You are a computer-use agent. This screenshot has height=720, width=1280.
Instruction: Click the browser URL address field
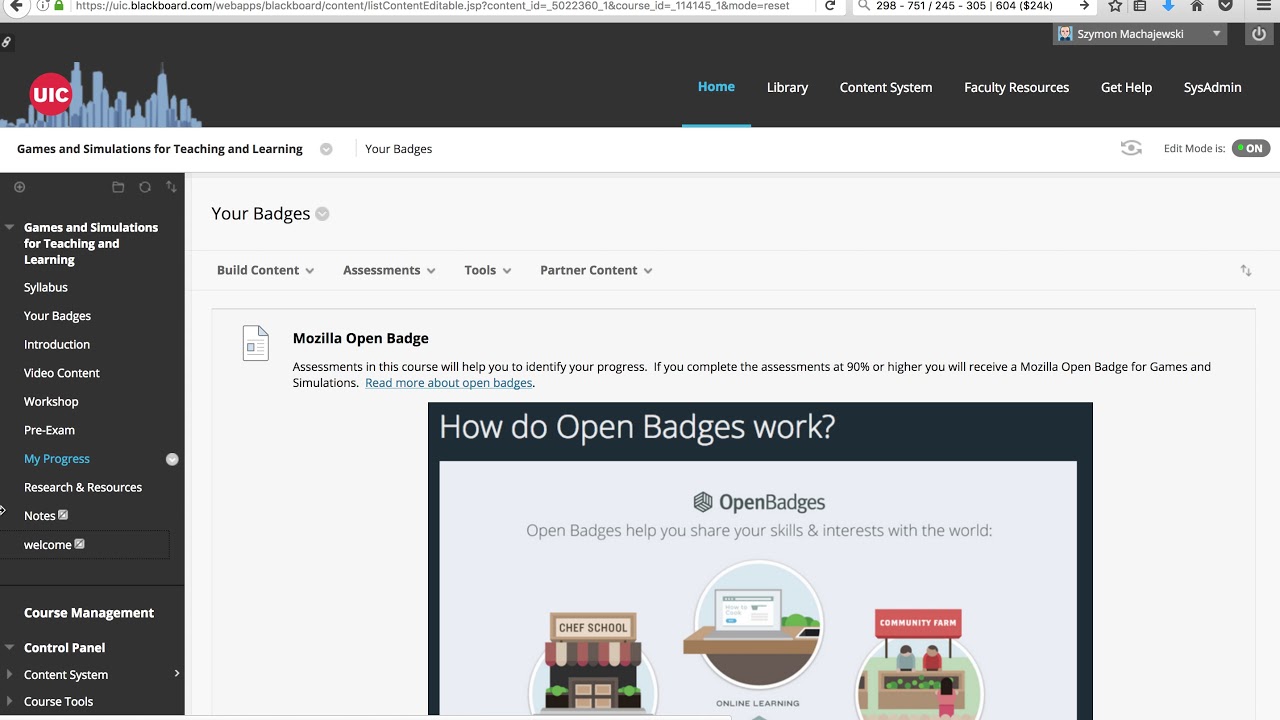pyautogui.click(x=430, y=6)
